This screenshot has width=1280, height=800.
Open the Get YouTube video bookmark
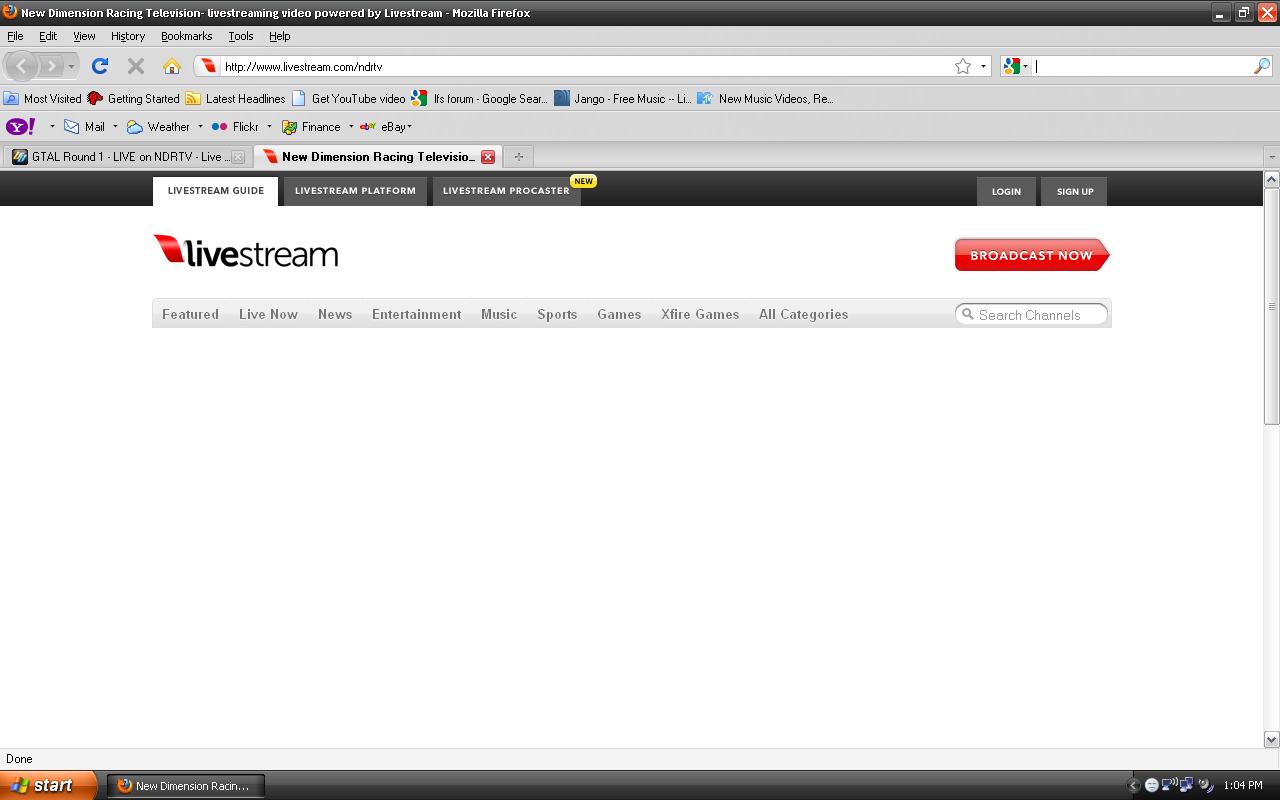349,99
